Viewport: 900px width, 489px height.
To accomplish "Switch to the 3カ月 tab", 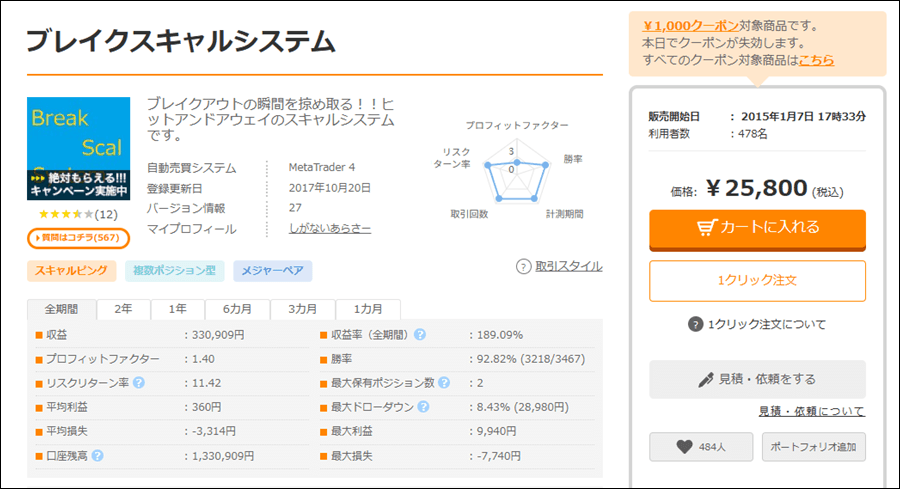I will click(302, 309).
